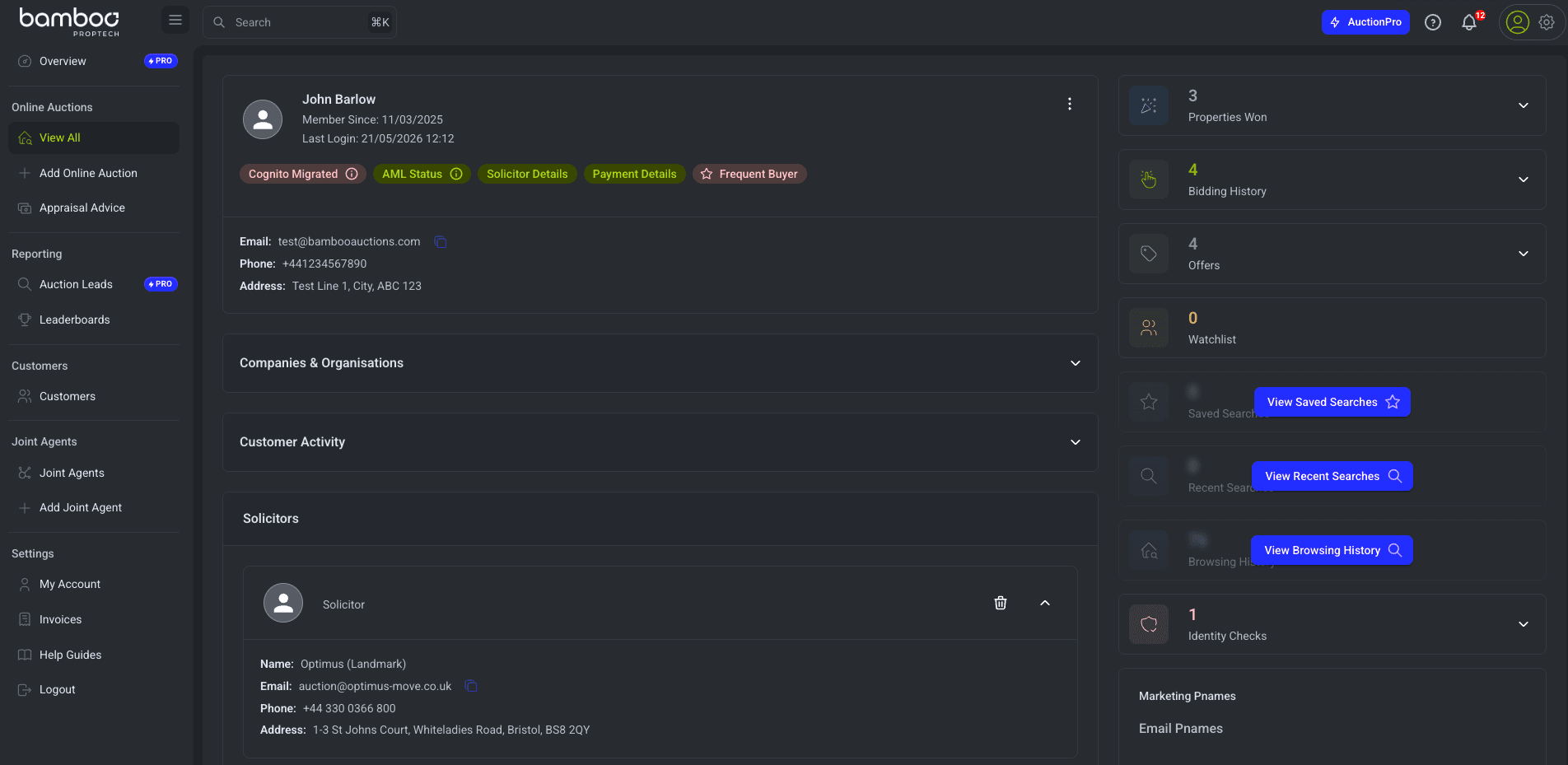The height and width of the screenshot is (765, 1568).
Task: Click the Recent Searches magnifier icon
Action: point(1149,476)
